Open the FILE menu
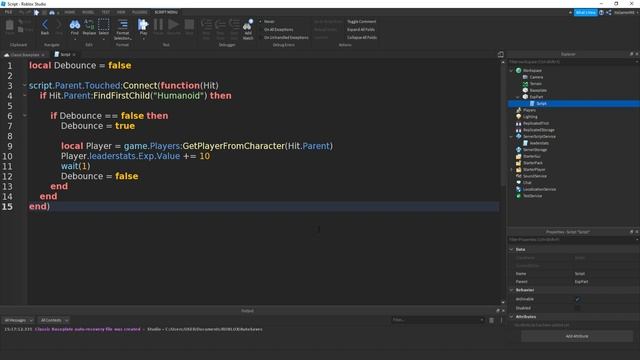 (x=8, y=12)
